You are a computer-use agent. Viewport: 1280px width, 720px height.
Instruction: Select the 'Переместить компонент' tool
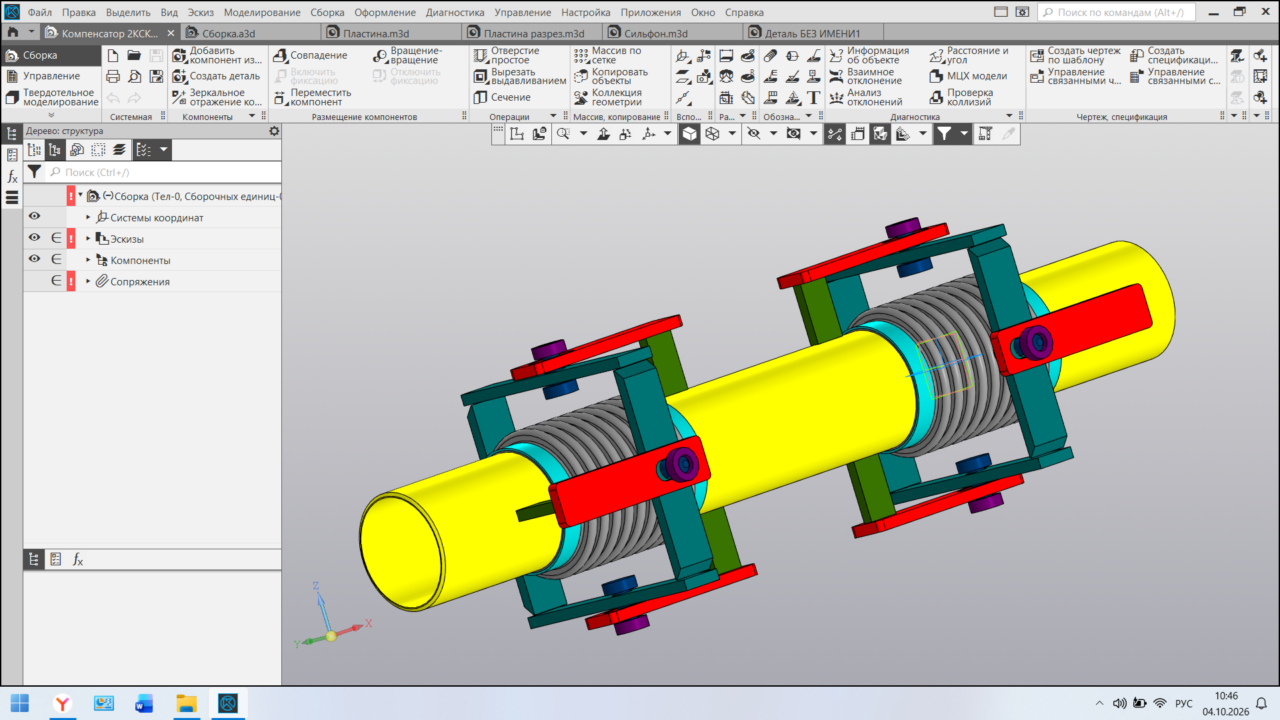pyautogui.click(x=313, y=97)
